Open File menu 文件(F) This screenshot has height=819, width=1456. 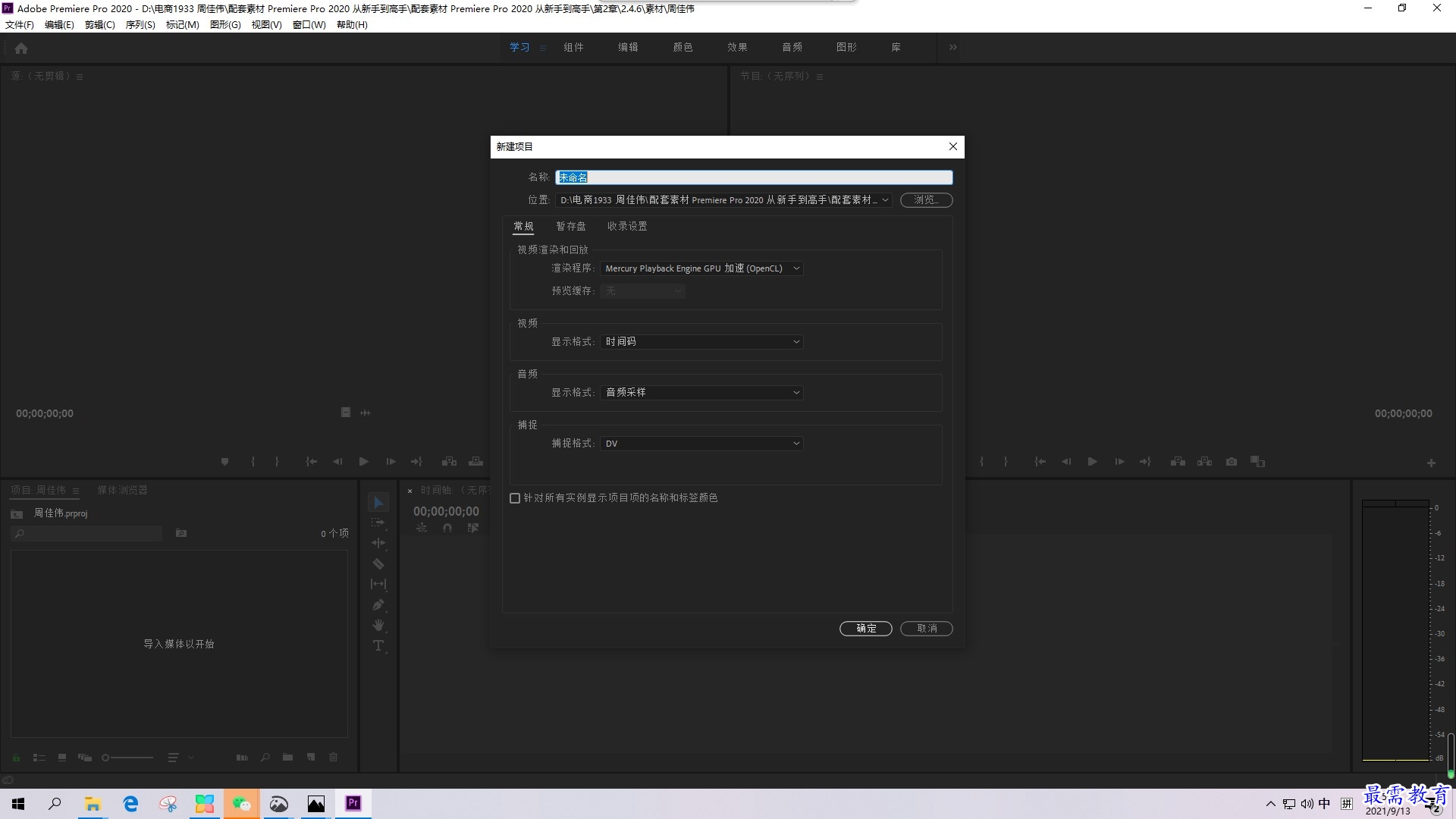point(20,25)
